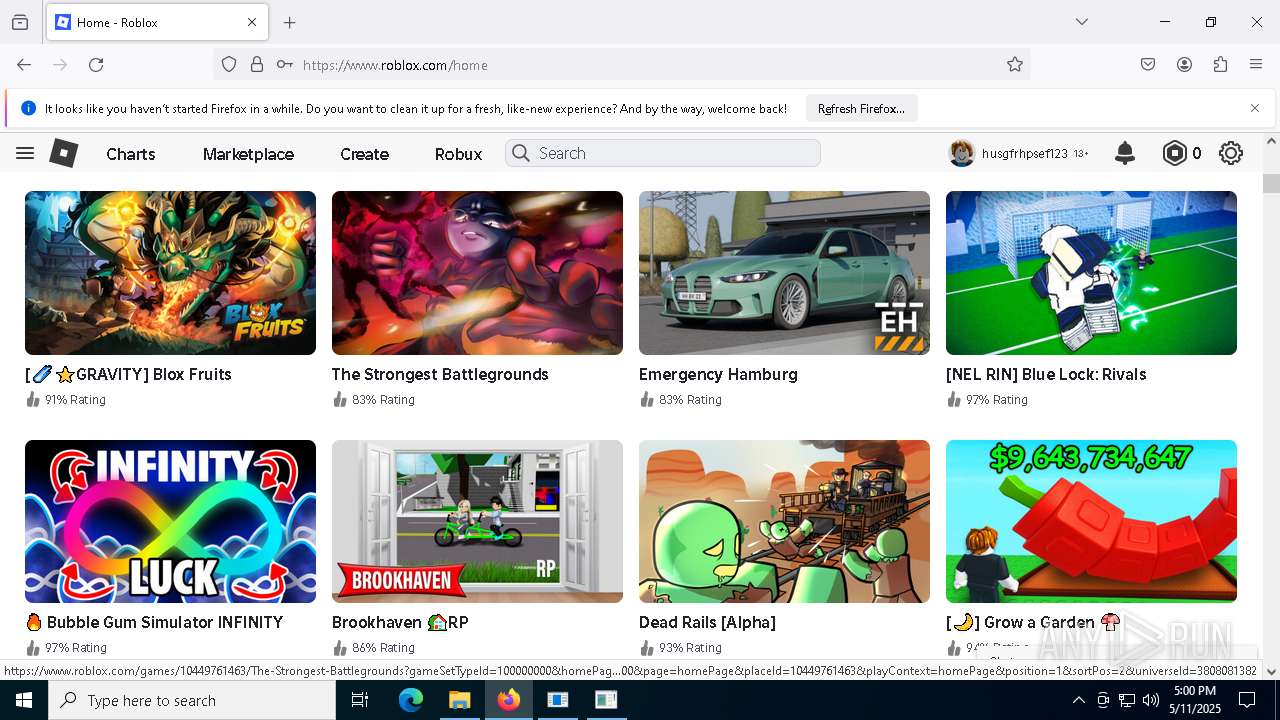Click the Windows taskbar search box
The height and width of the screenshot is (720, 1280).
[x=192, y=700]
